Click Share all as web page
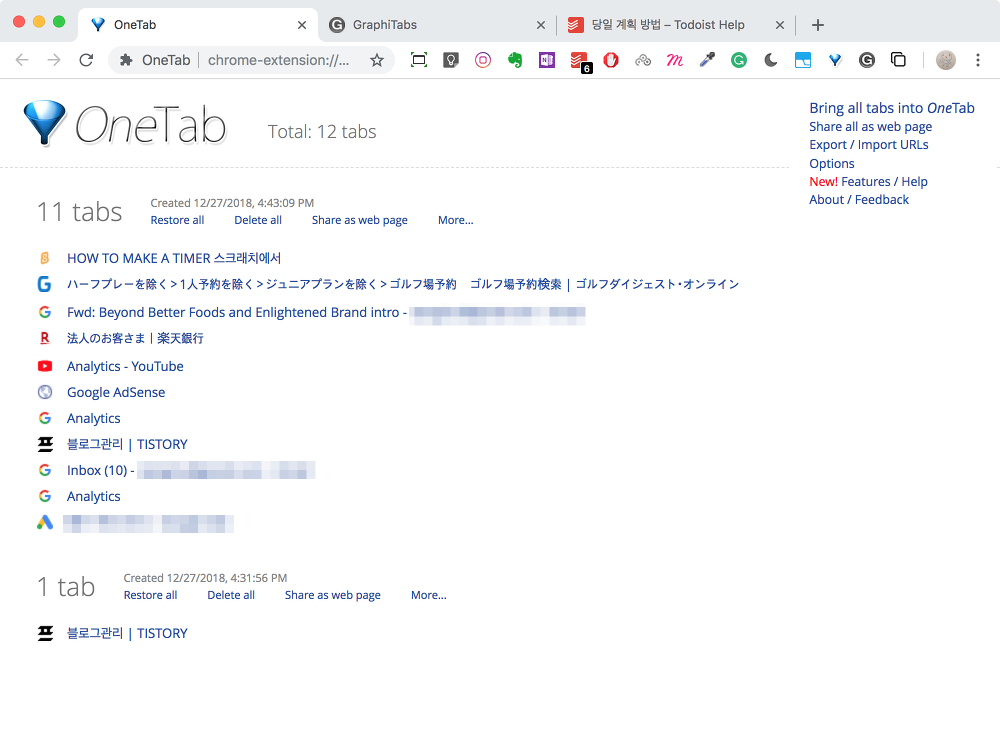The height and width of the screenshot is (750, 1000). 871,126
